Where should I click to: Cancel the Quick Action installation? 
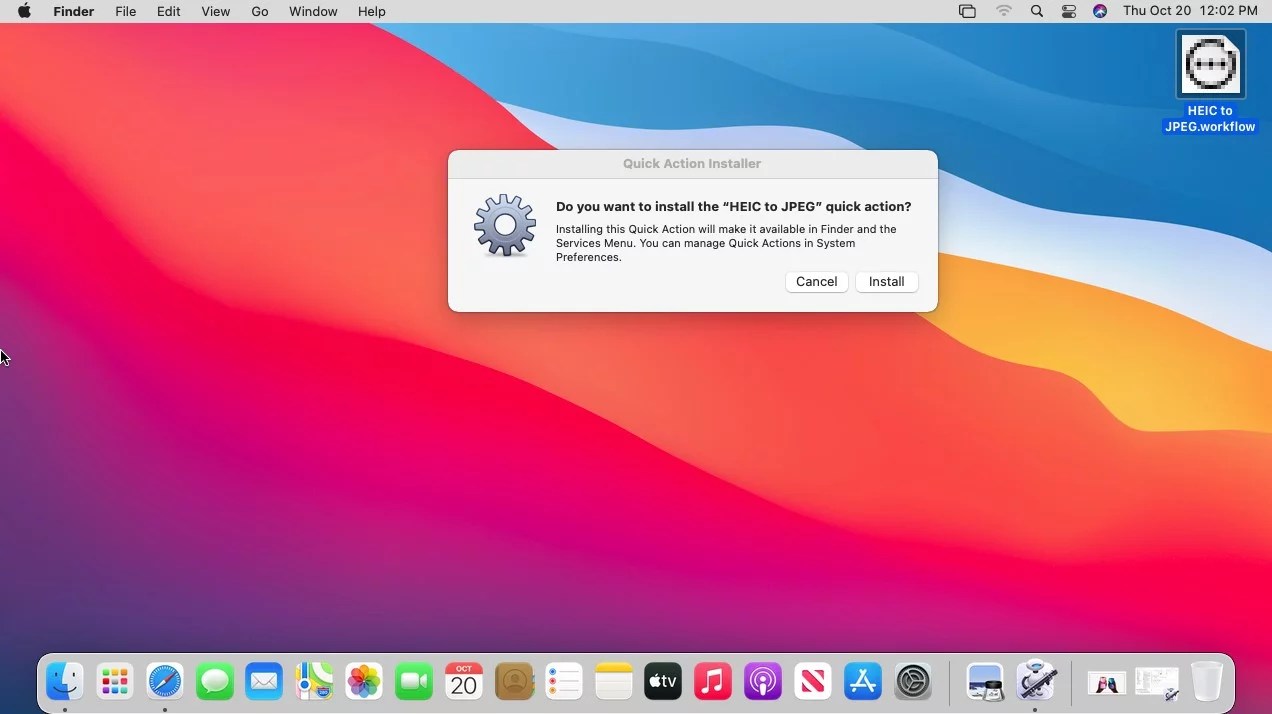tap(816, 281)
